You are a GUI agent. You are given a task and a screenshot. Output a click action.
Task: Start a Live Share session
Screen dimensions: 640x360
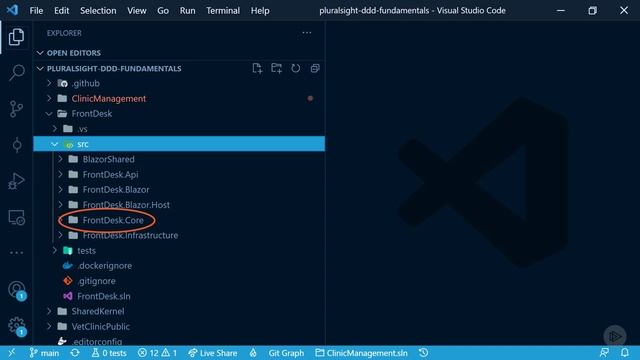pyautogui.click(x=213, y=353)
